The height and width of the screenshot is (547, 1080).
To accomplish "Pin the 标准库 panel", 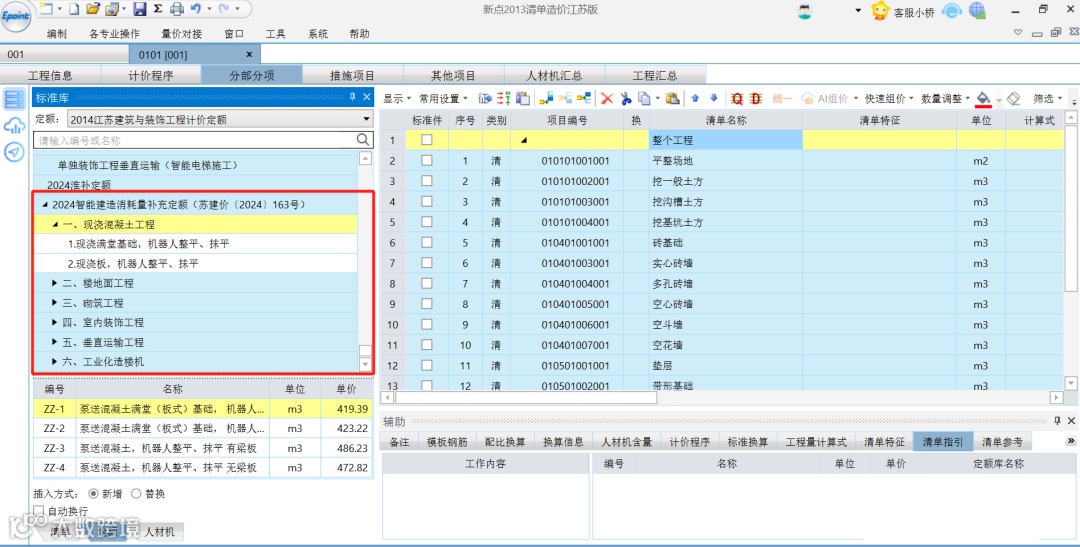I will point(352,97).
